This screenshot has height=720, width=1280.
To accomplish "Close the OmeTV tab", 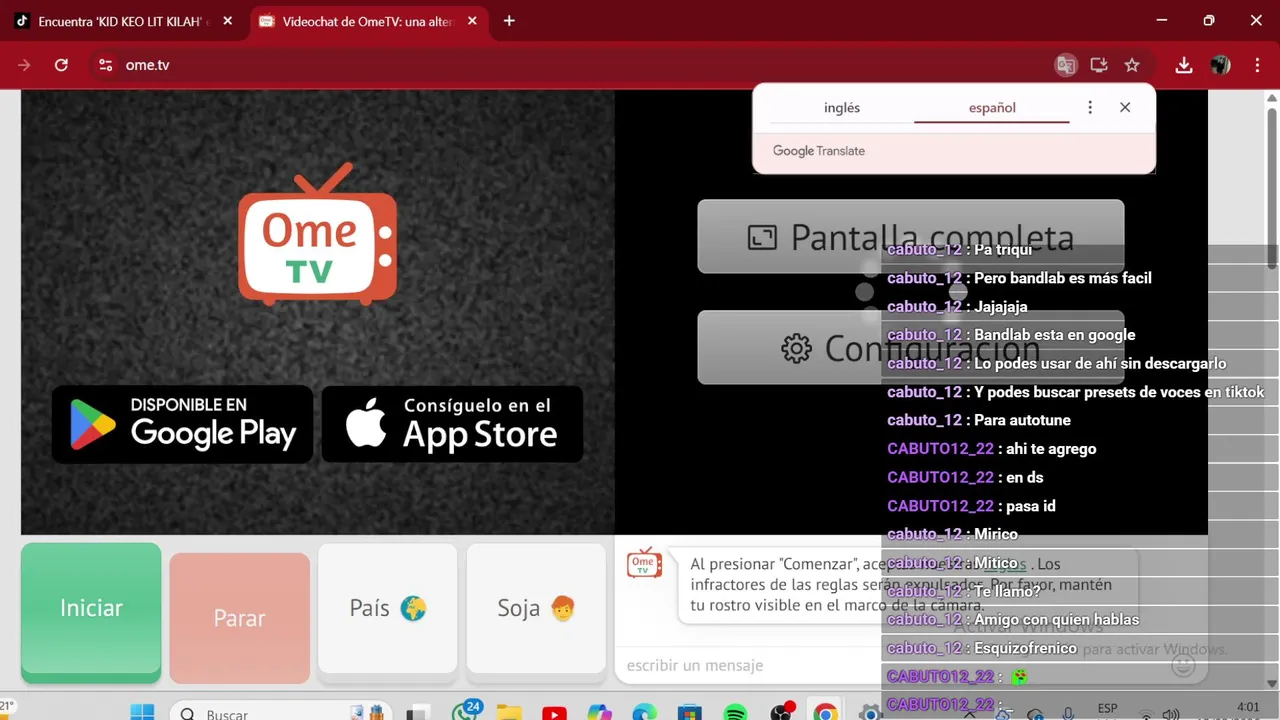I will point(472,21).
